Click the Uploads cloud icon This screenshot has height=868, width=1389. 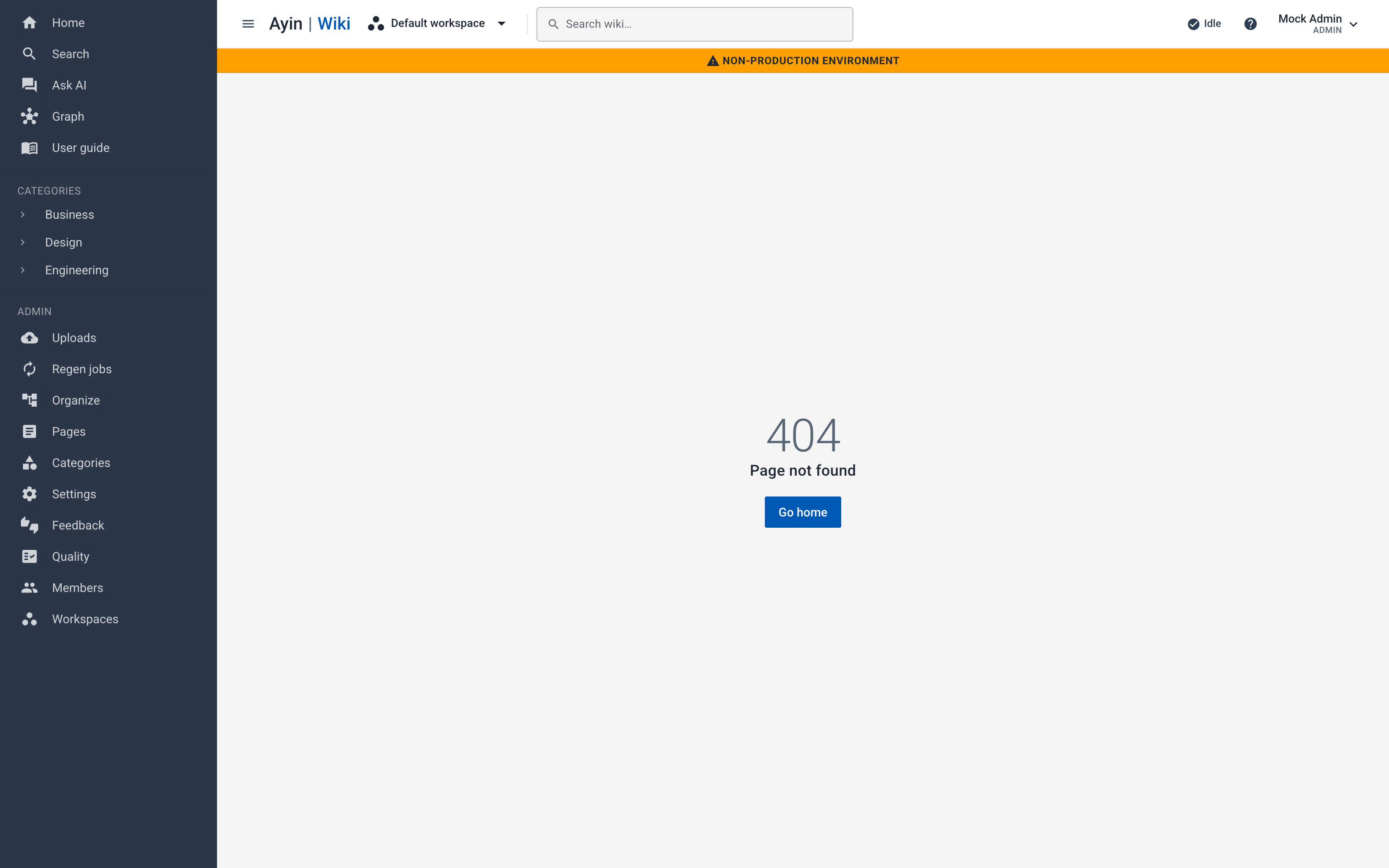(29, 338)
